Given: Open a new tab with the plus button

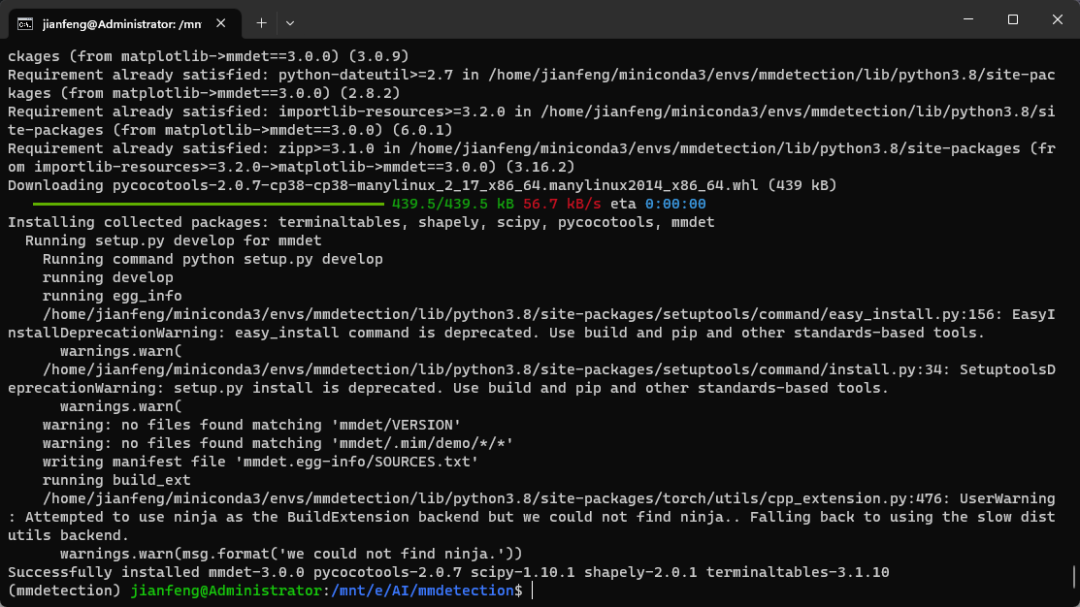Looking at the screenshot, I should click(261, 22).
